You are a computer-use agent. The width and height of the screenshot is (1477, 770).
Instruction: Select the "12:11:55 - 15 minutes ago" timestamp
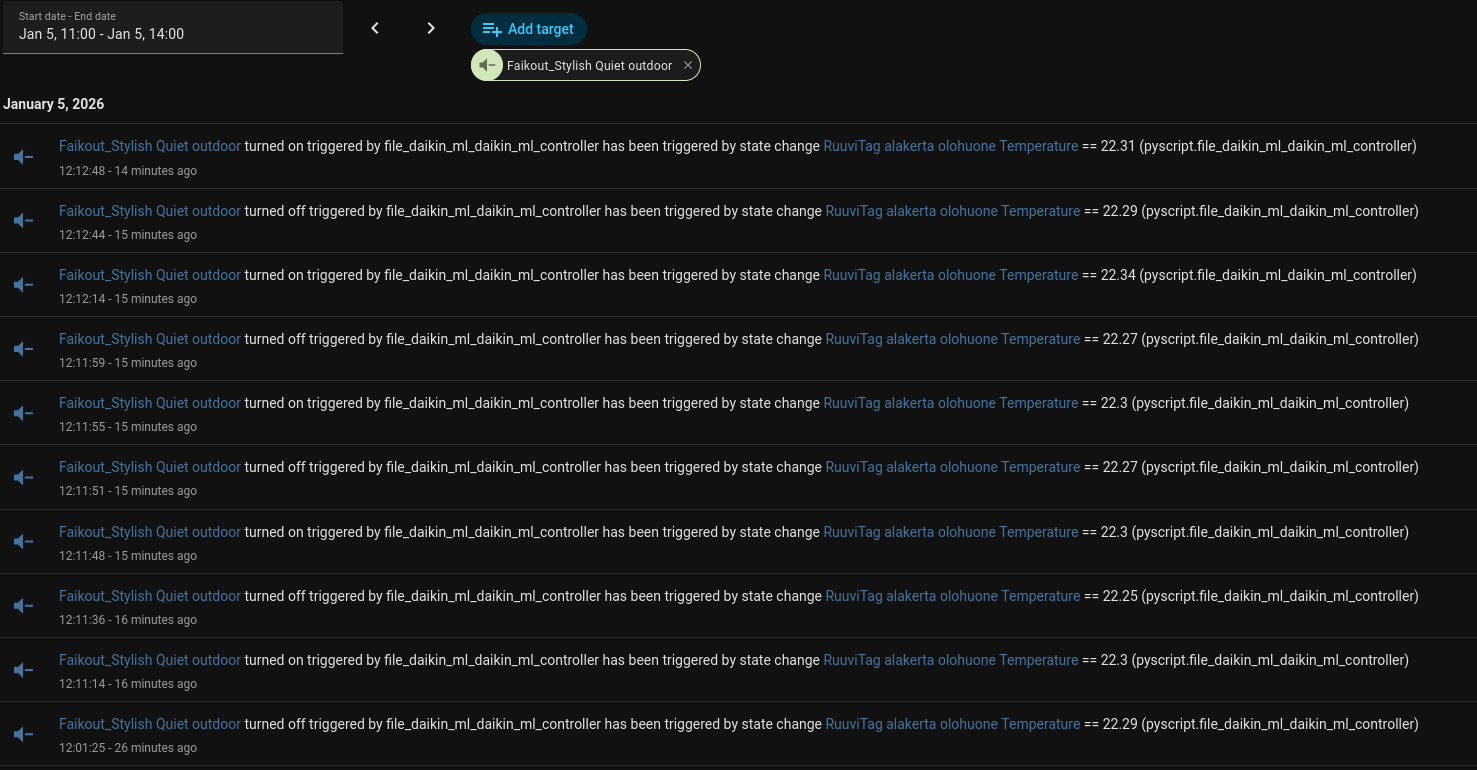(128, 427)
